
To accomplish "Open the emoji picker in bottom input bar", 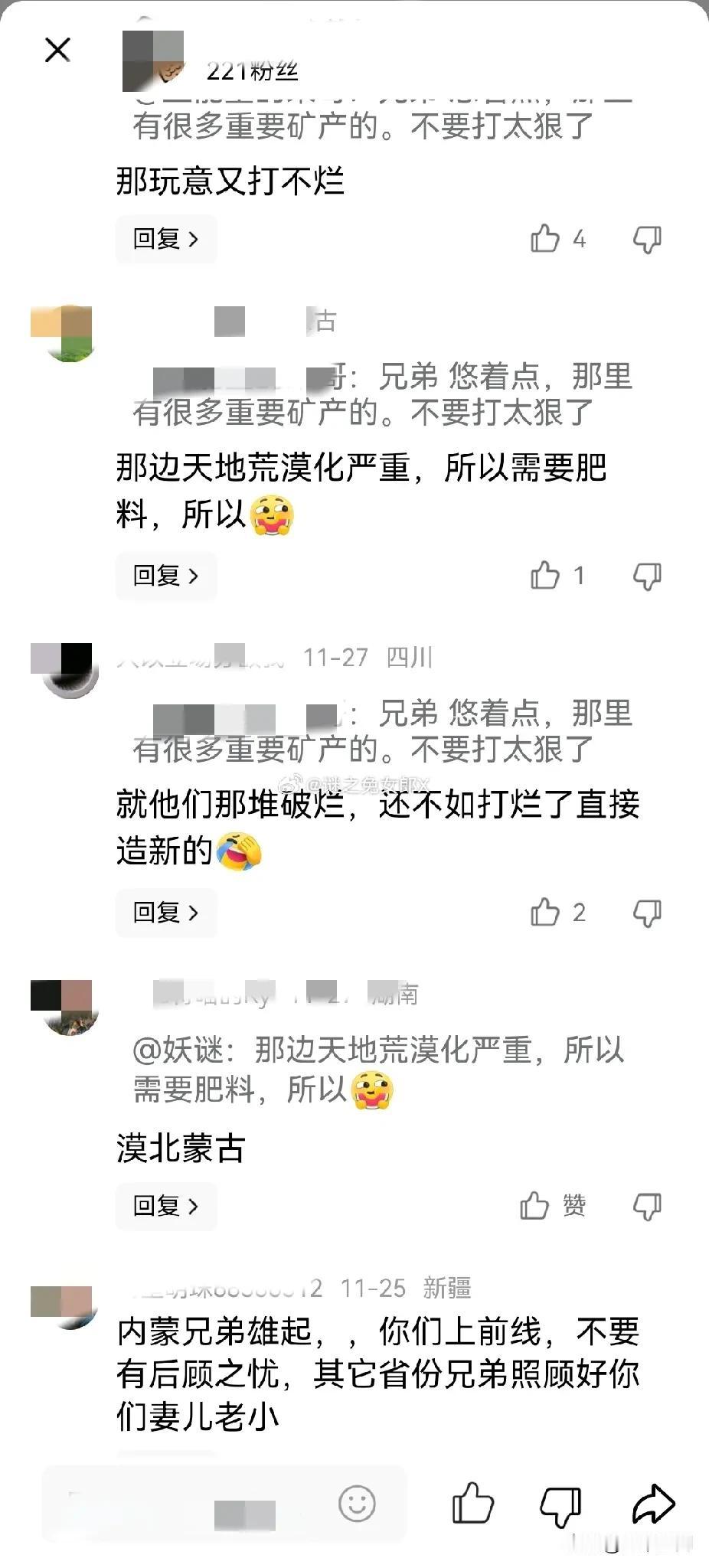I will [357, 1504].
